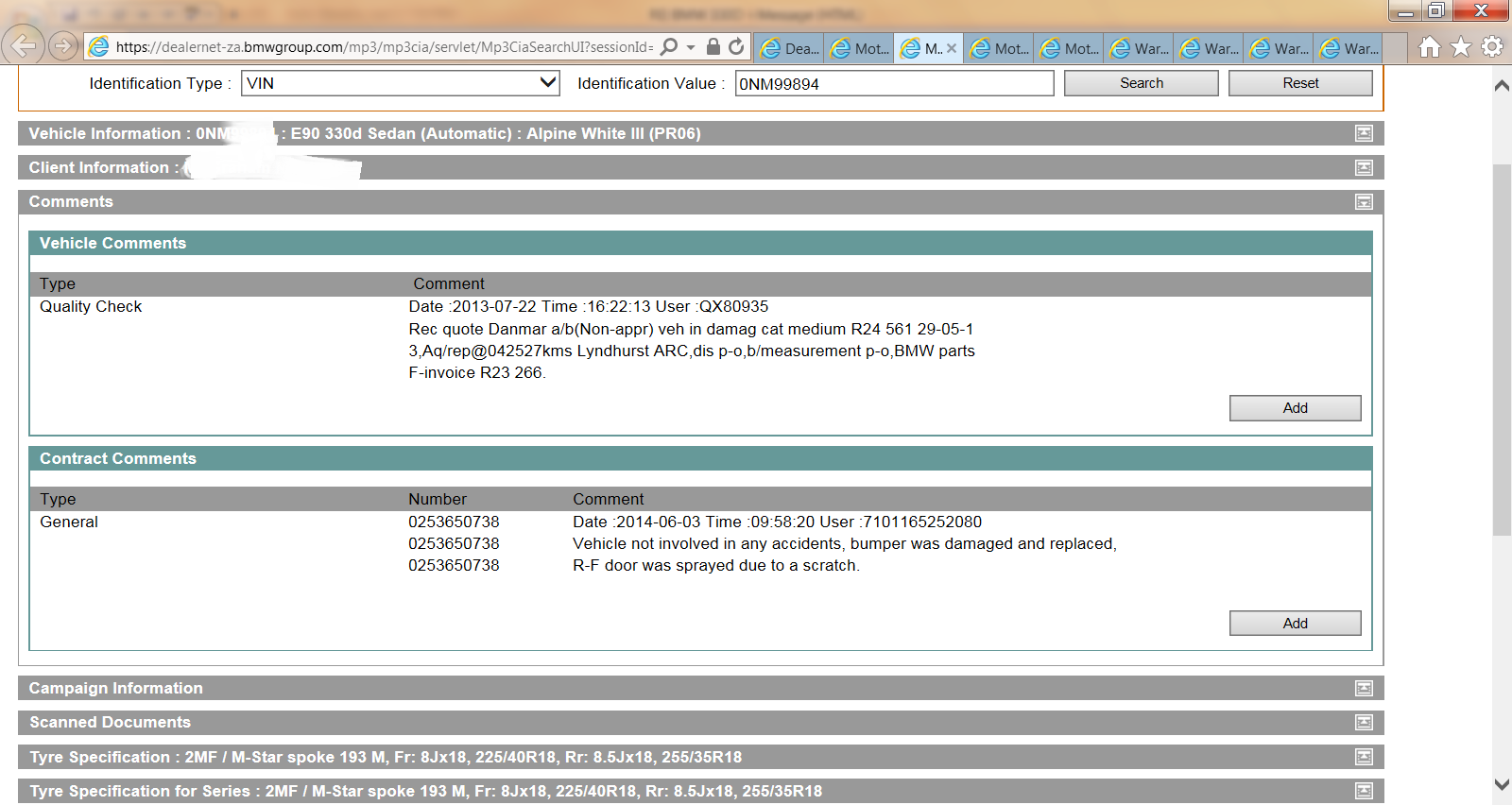Click the security padlock icon
This screenshot has height=805, width=1512.
(x=713, y=46)
